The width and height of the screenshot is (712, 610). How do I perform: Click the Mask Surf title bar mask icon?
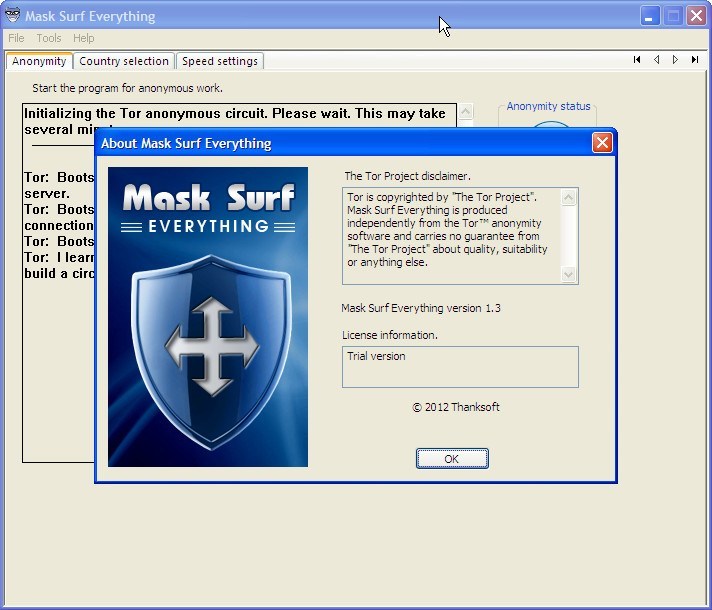[x=12, y=15]
